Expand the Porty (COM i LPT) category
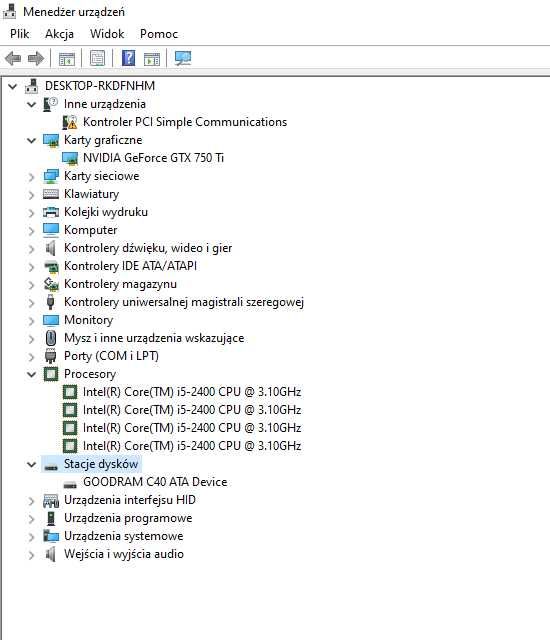Image resolution: width=550 pixels, height=640 pixels. (31, 357)
